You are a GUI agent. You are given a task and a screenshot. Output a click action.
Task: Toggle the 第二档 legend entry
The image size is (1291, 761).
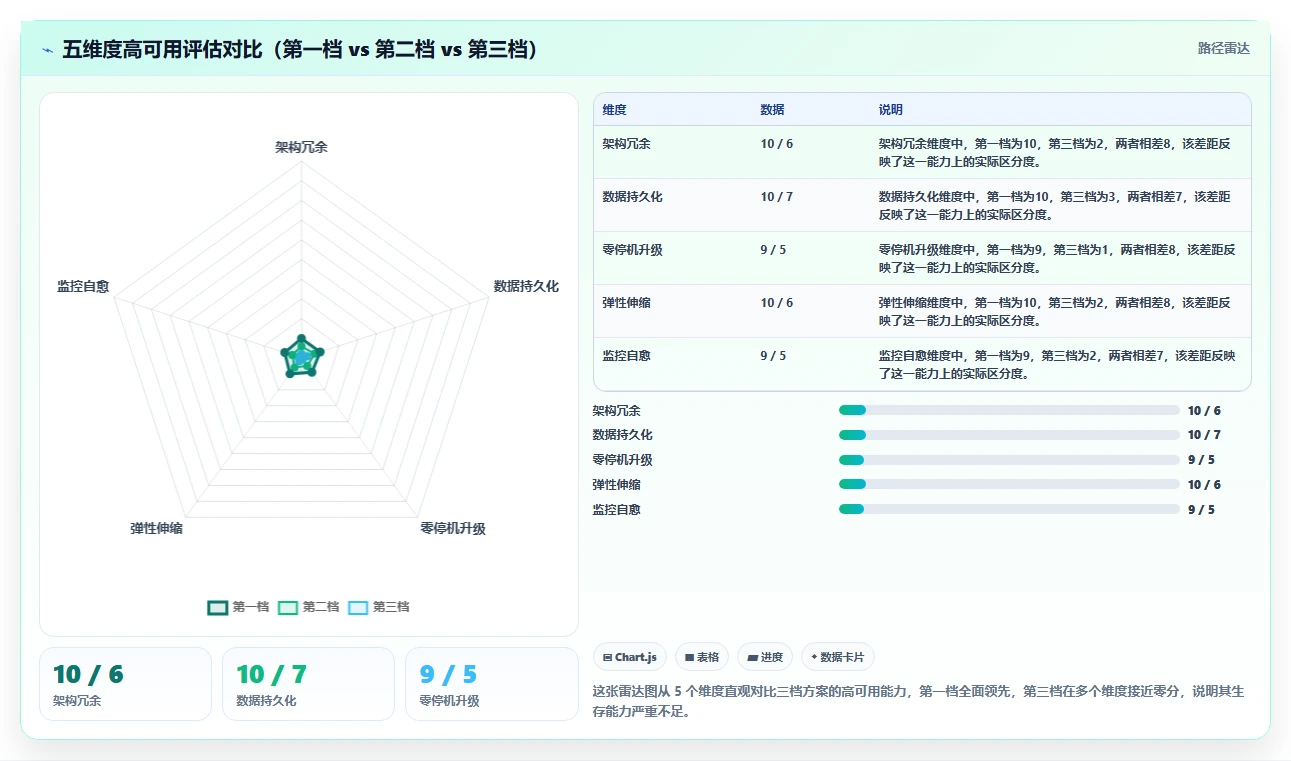click(x=309, y=607)
